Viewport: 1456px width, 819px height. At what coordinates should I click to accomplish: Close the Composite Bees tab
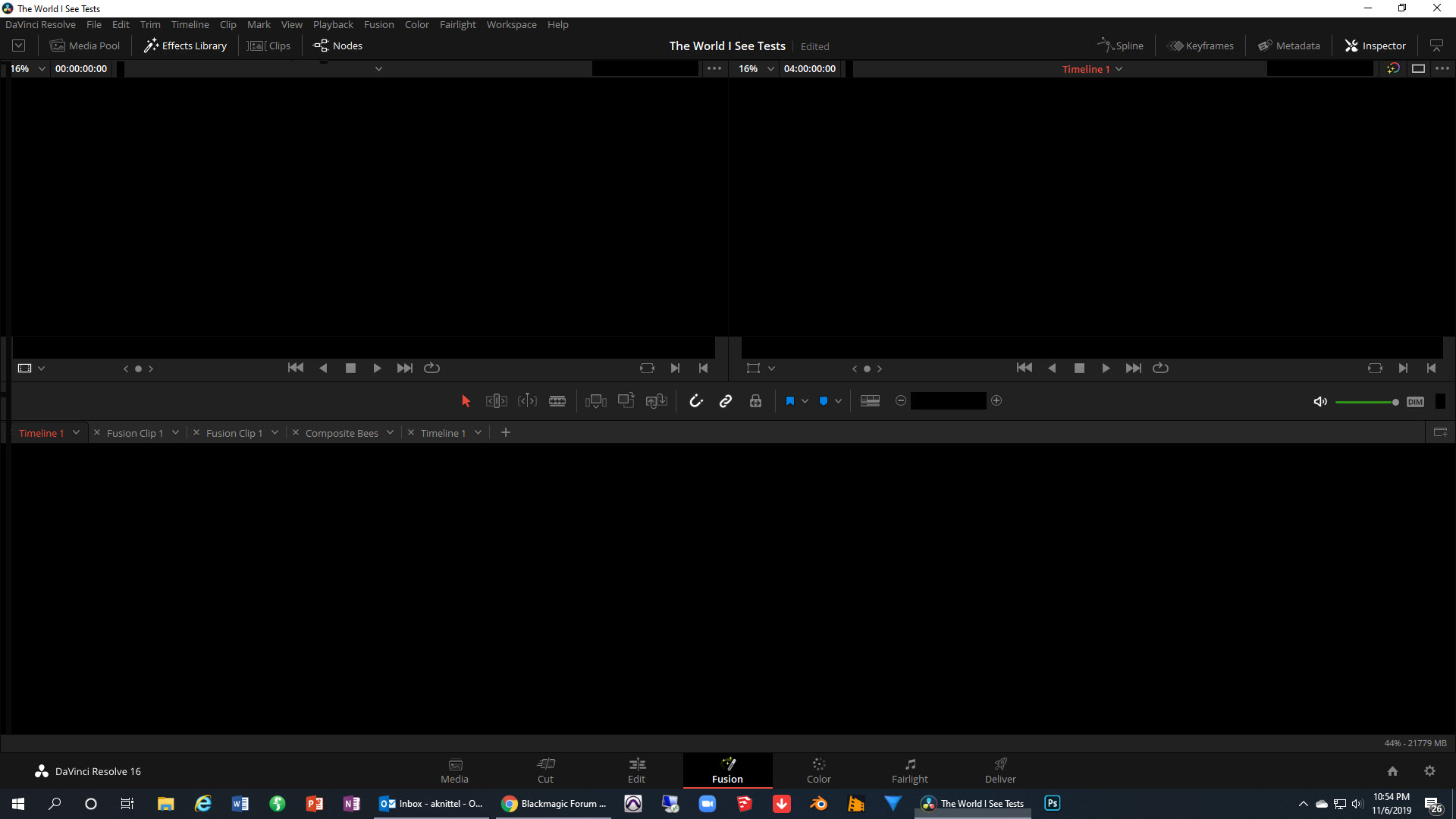click(296, 432)
